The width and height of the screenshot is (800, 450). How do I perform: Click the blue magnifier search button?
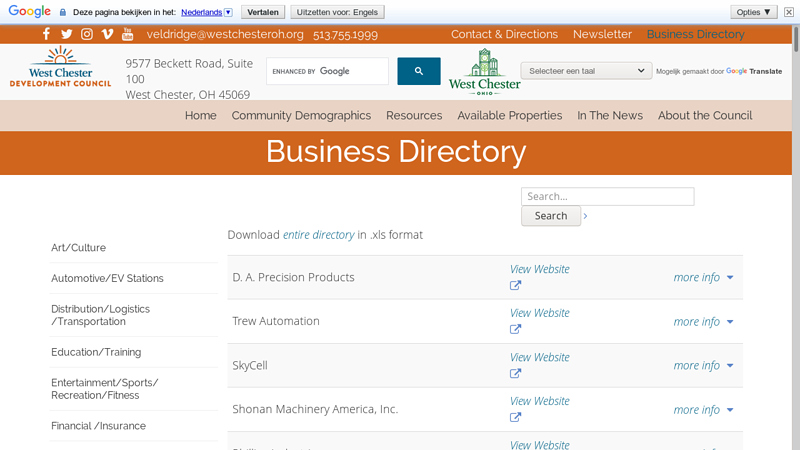click(x=419, y=71)
